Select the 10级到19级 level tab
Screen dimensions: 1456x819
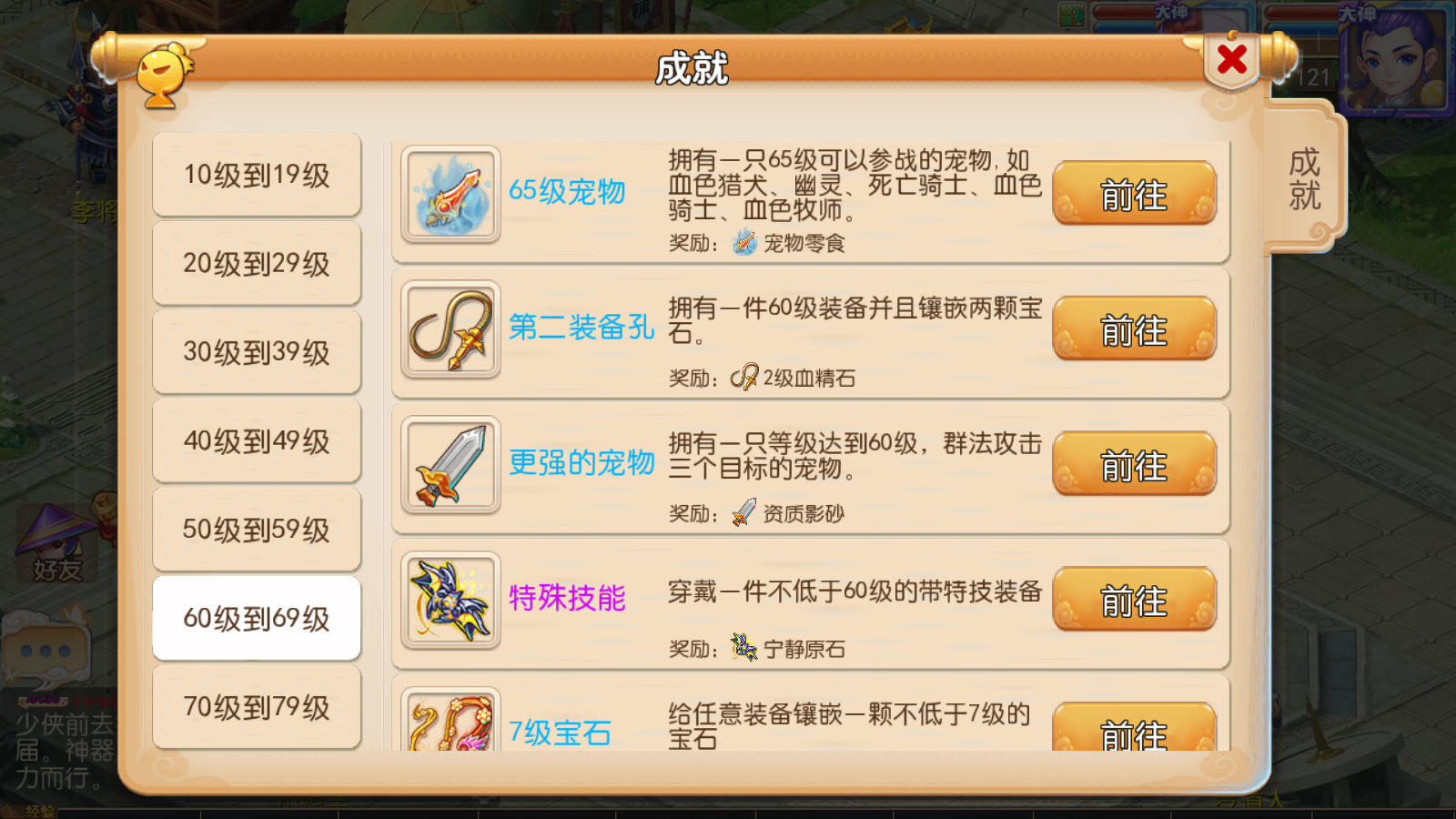coord(257,175)
